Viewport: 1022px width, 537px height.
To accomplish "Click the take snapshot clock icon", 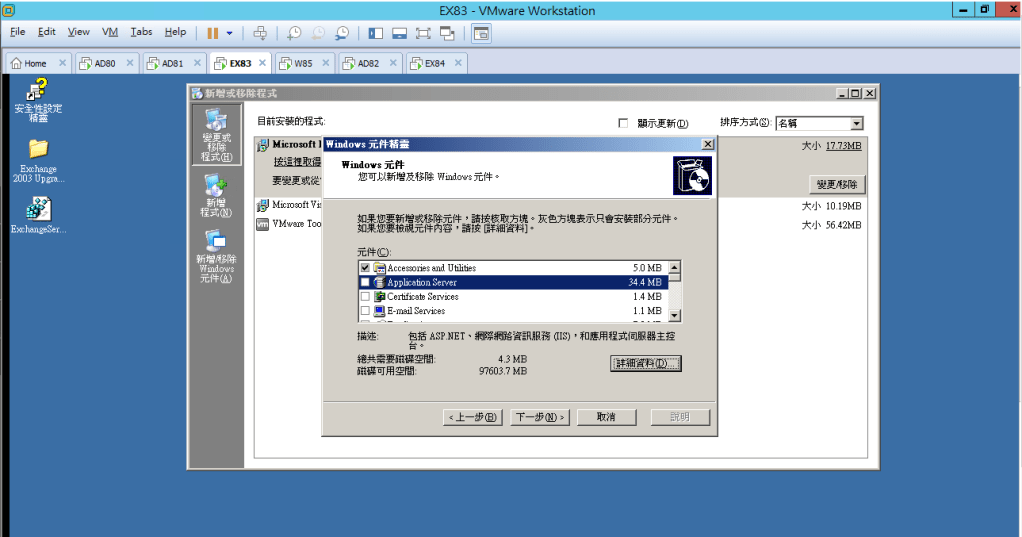I will (x=294, y=33).
